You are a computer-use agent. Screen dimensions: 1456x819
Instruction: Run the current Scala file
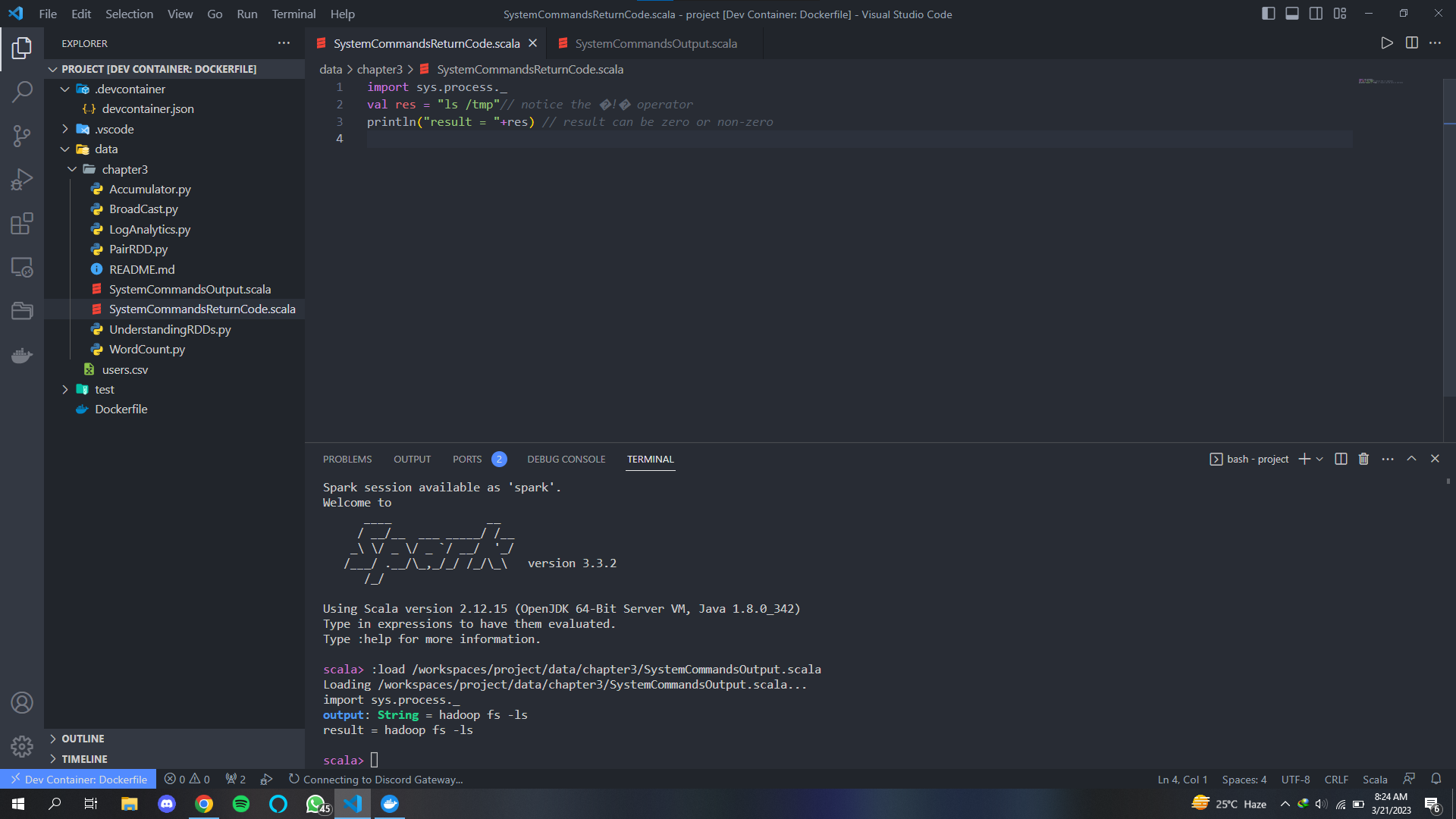tap(1387, 43)
